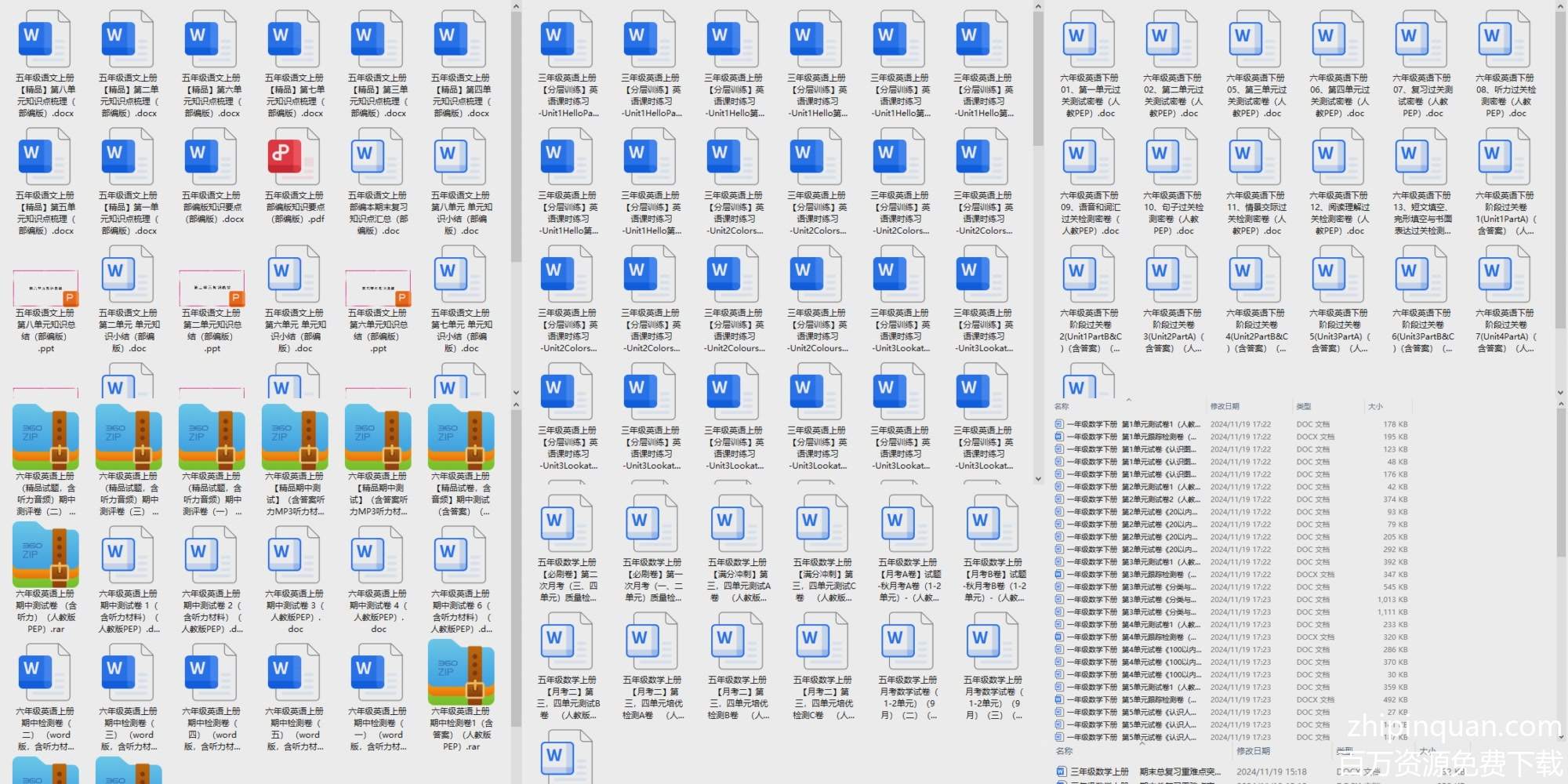The height and width of the screenshot is (784, 1568).
Task: Sort the 一年级数学下册 list by 类型 column
Action: point(1304,406)
